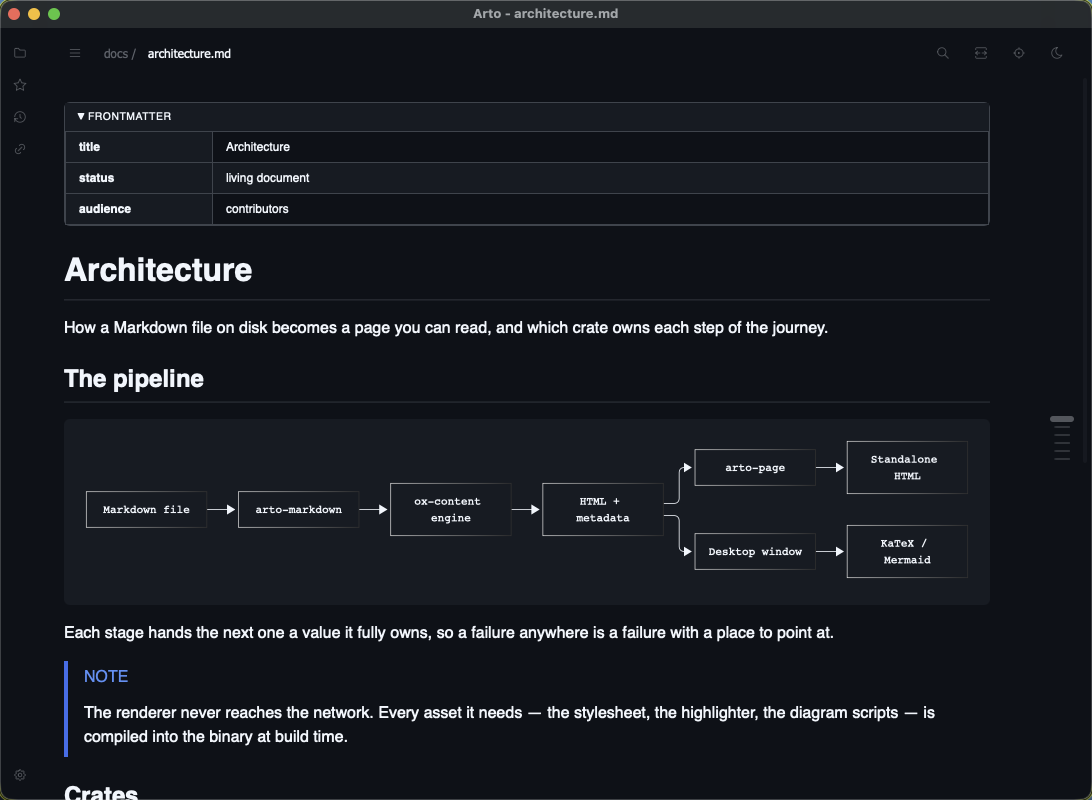Viewport: 1092px width, 800px height.
Task: Click the architecture.md breadcrumb
Action: coord(189,54)
